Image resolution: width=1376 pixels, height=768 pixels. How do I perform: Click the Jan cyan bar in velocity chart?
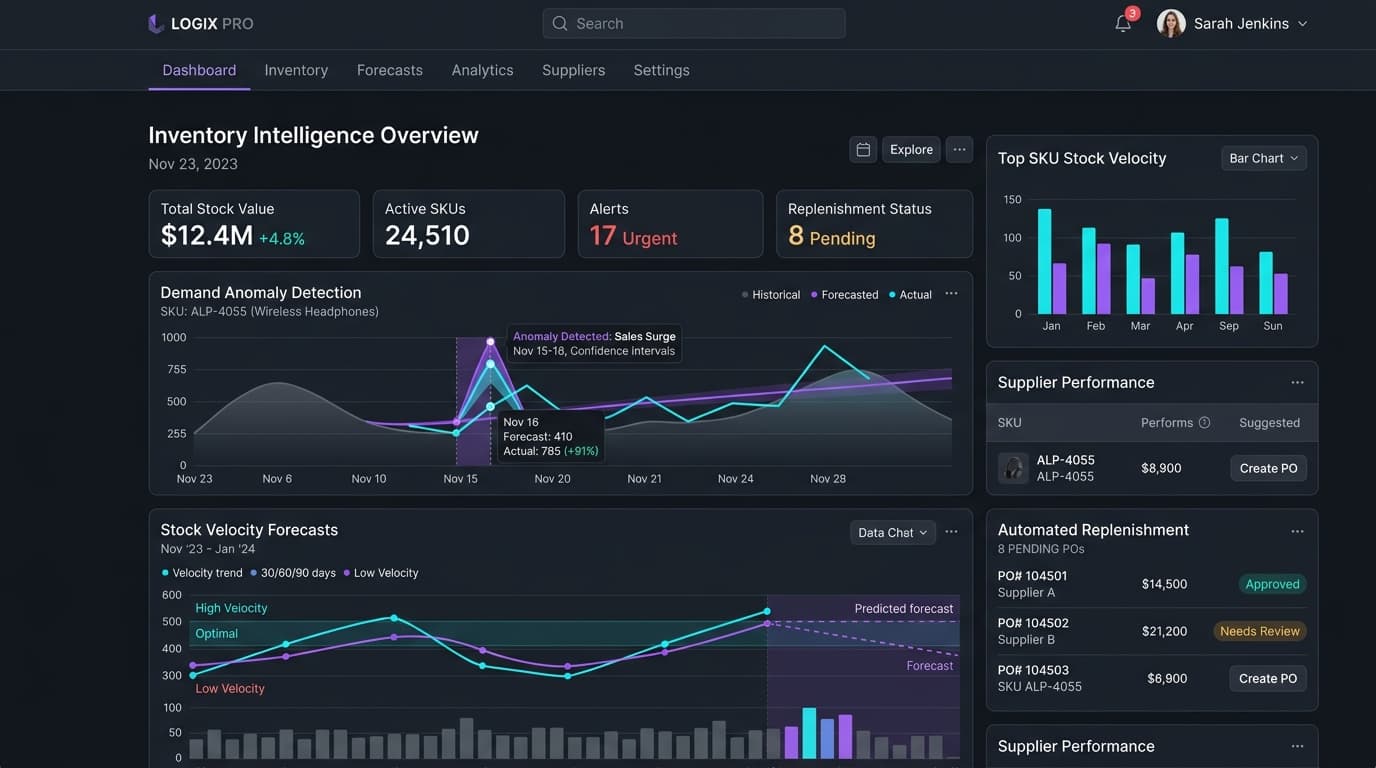pyautogui.click(x=1044, y=261)
